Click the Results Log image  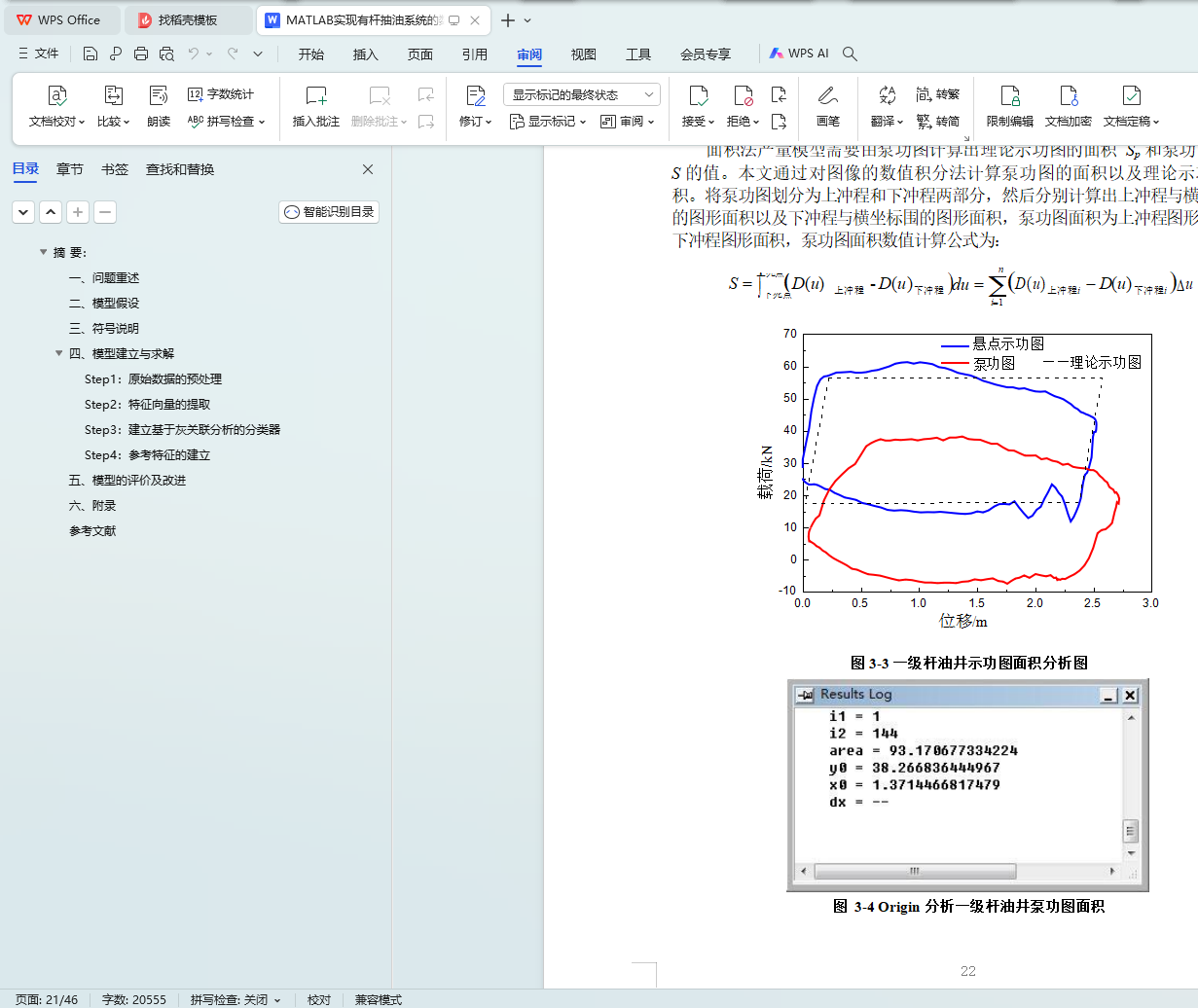tap(968, 785)
